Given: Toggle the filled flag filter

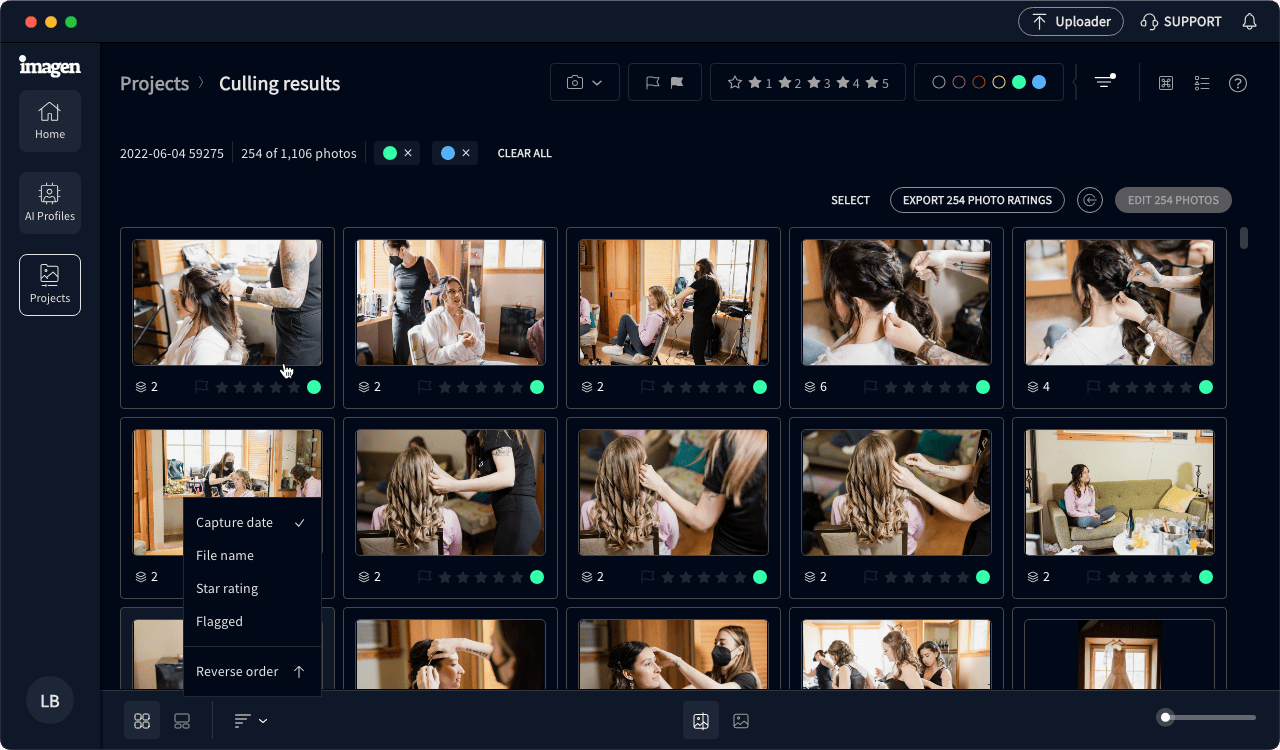Looking at the screenshot, I should (x=677, y=83).
